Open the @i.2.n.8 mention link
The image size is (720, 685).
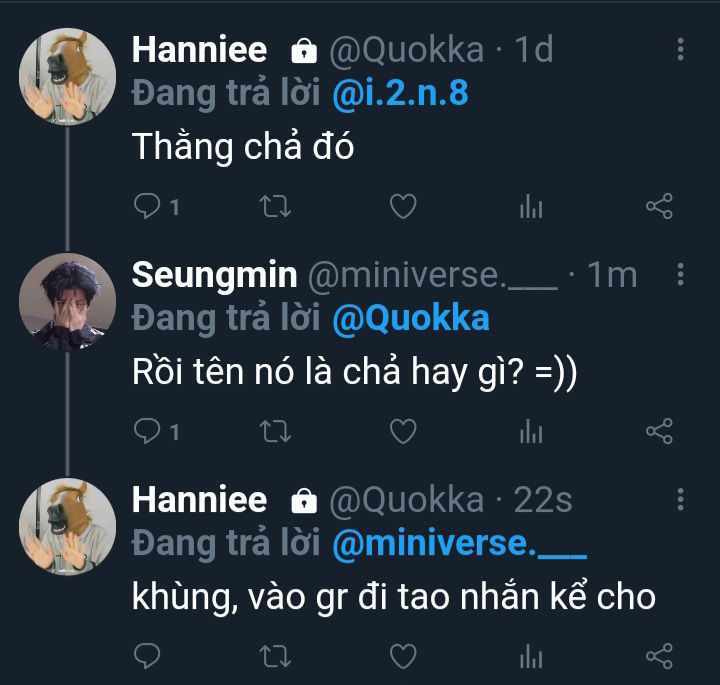[400, 93]
